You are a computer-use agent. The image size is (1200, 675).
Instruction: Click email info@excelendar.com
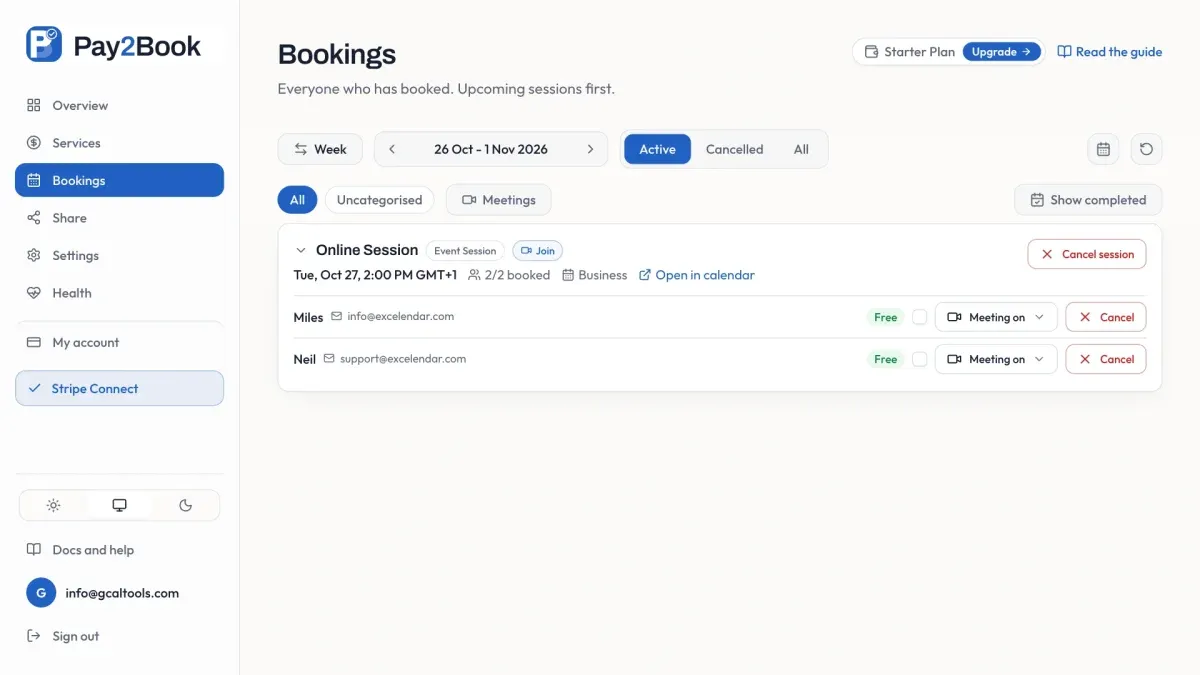pos(400,316)
